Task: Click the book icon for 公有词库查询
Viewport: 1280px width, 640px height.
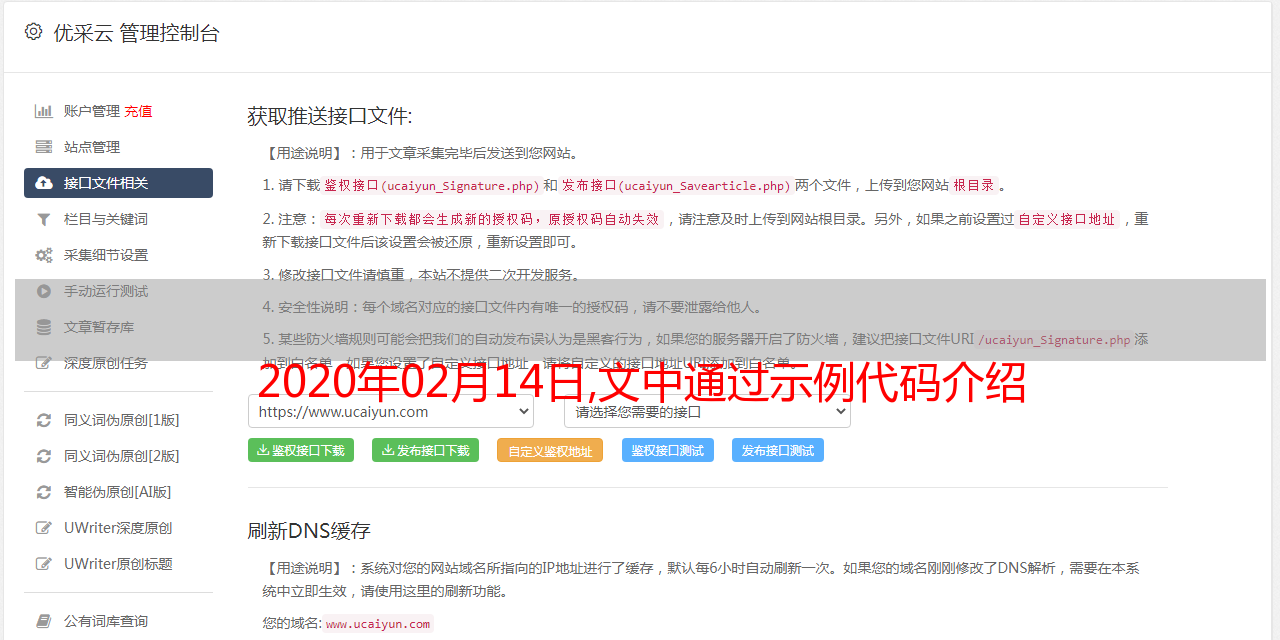Action: pos(44,621)
